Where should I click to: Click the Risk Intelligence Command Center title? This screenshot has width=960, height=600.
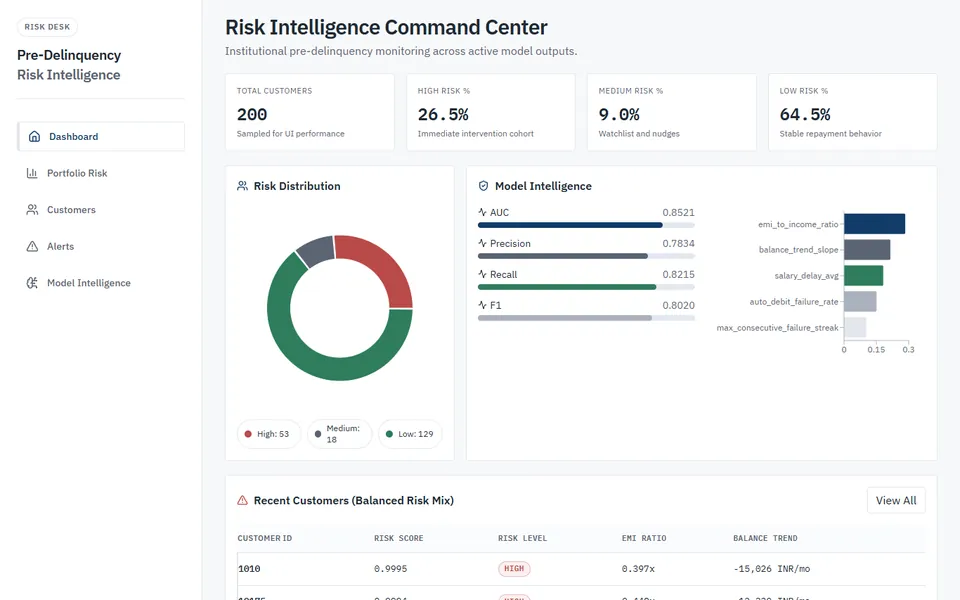pos(386,27)
